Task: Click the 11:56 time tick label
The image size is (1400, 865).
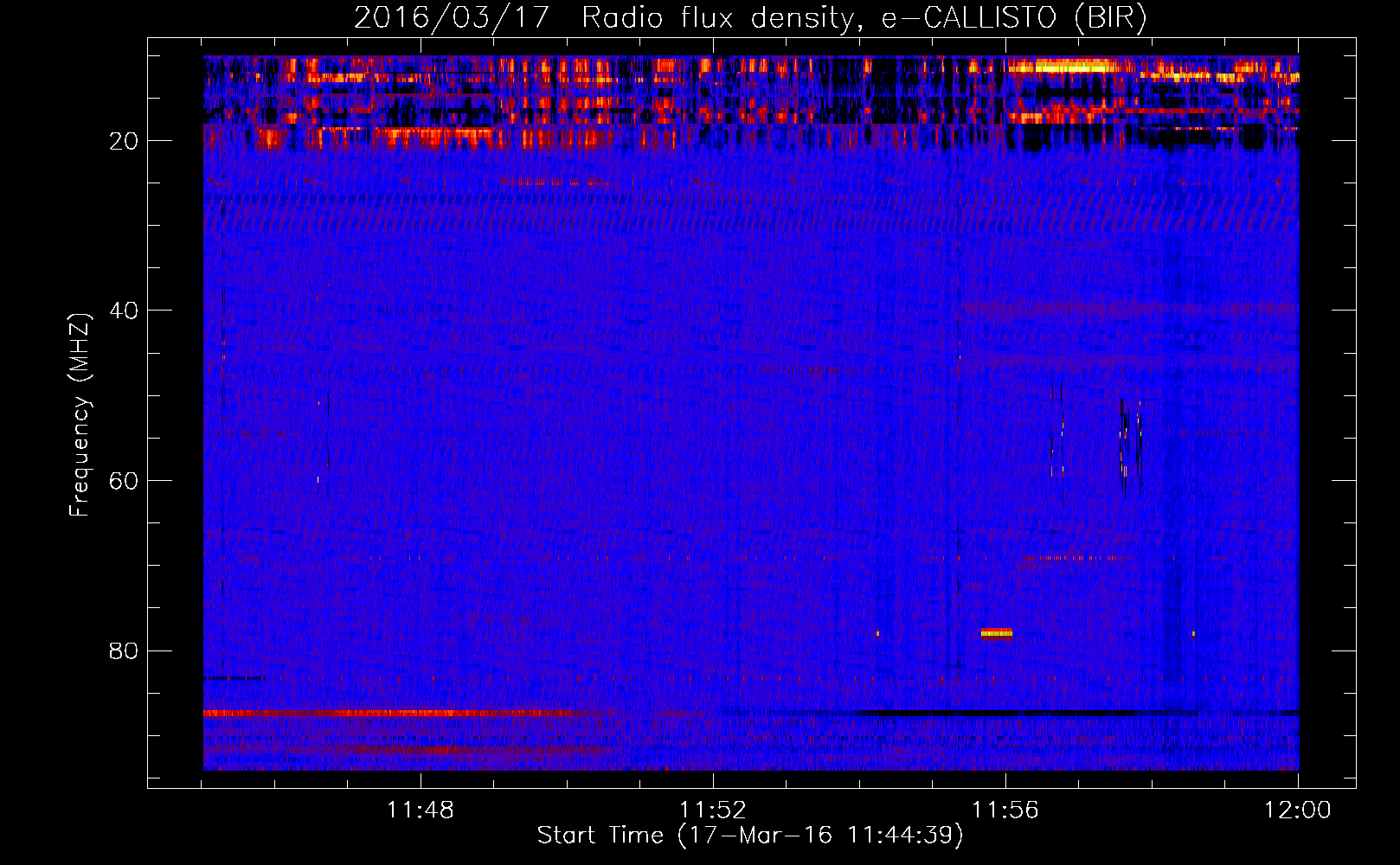Action: tap(1005, 811)
